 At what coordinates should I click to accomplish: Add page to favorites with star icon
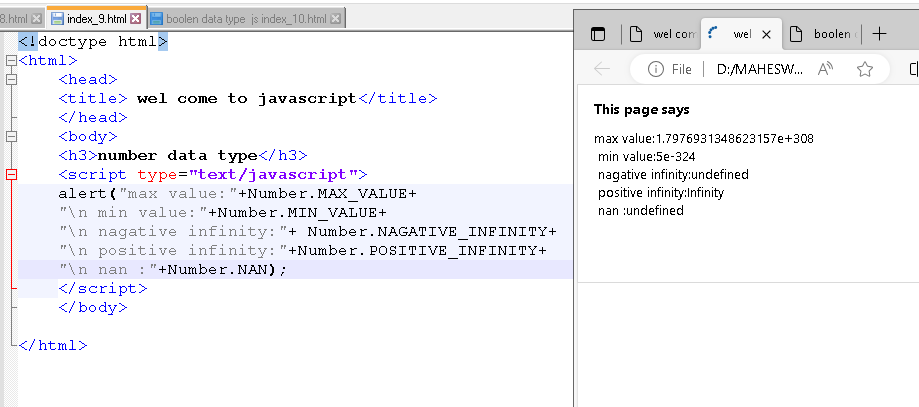(865, 69)
